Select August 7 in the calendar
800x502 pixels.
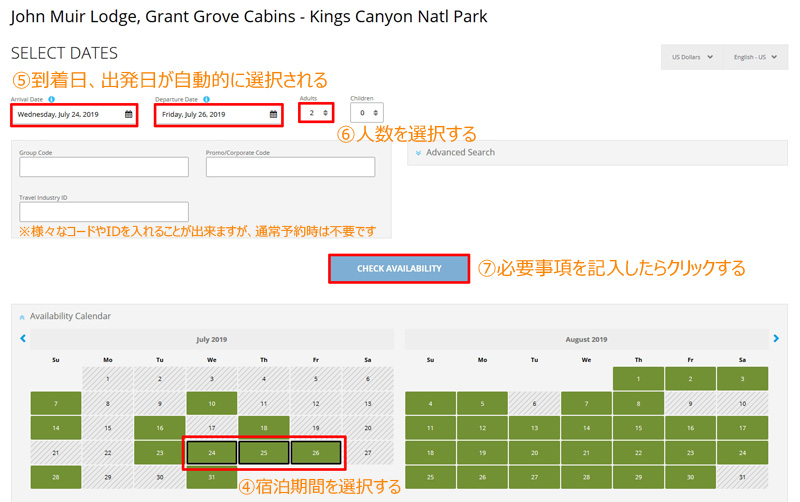587,404
